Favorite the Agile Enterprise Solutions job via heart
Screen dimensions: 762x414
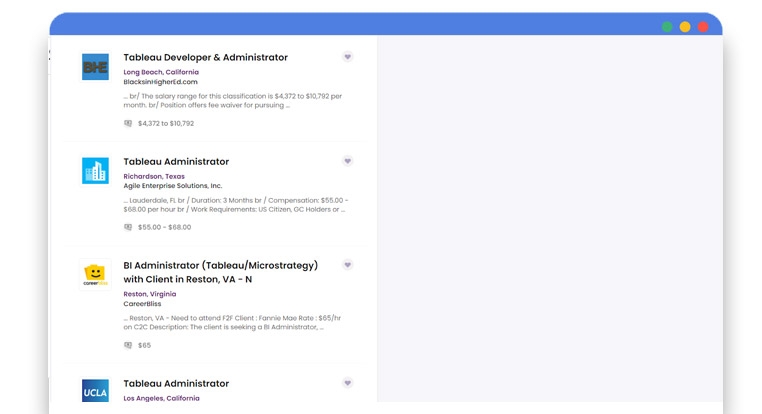pos(347,161)
